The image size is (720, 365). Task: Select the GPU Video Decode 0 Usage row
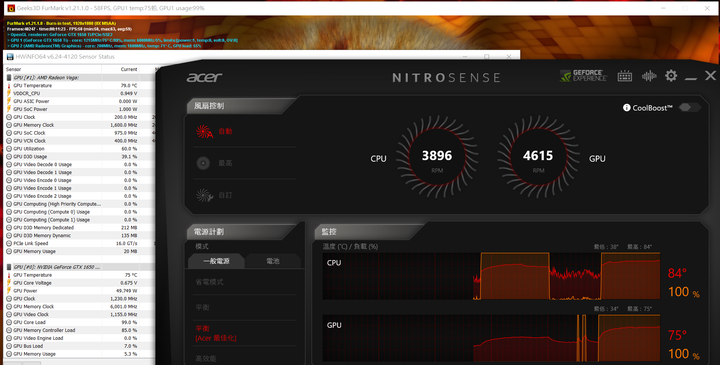78,164
